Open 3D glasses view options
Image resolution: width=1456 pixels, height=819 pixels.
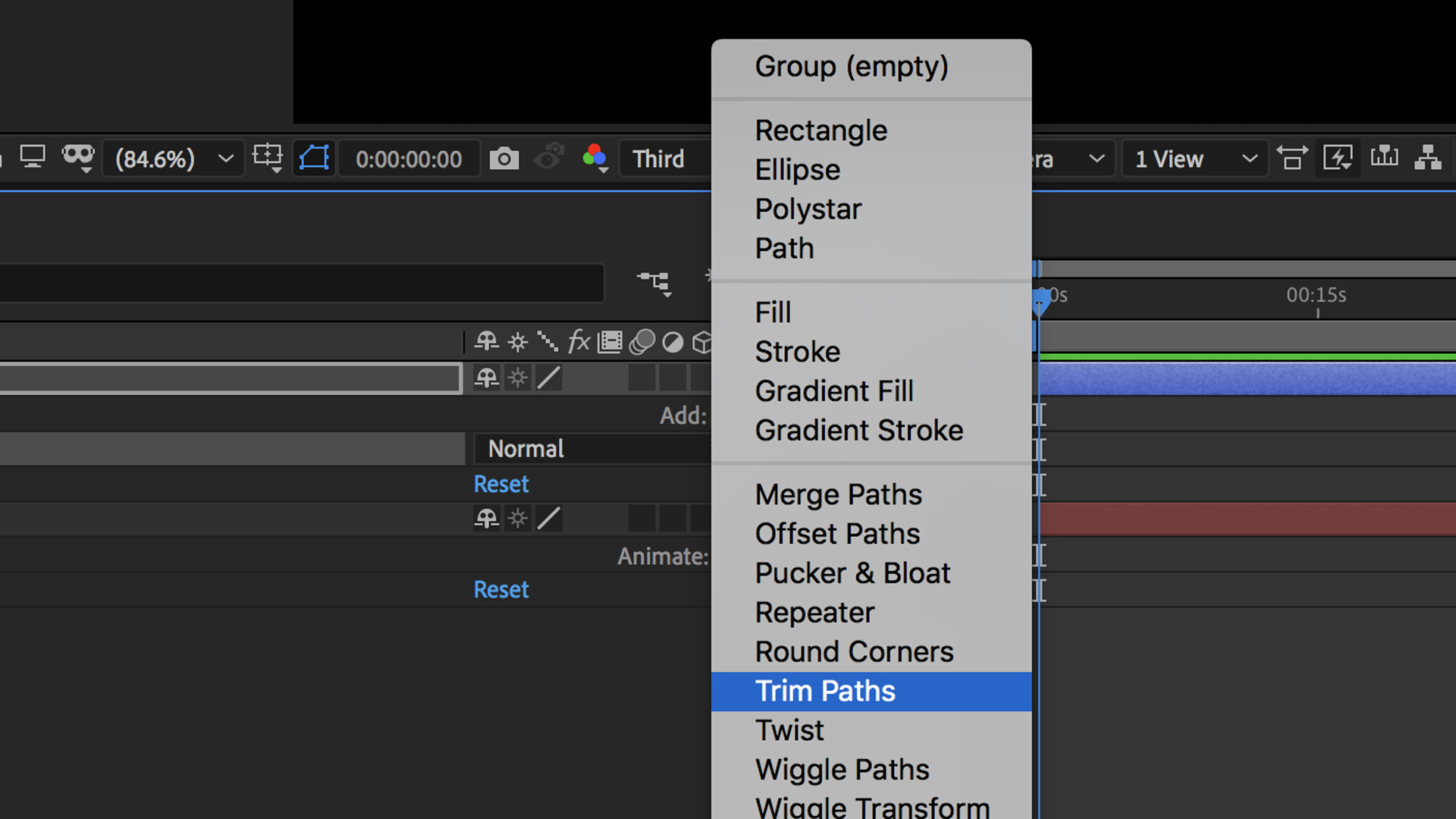pos(78,158)
